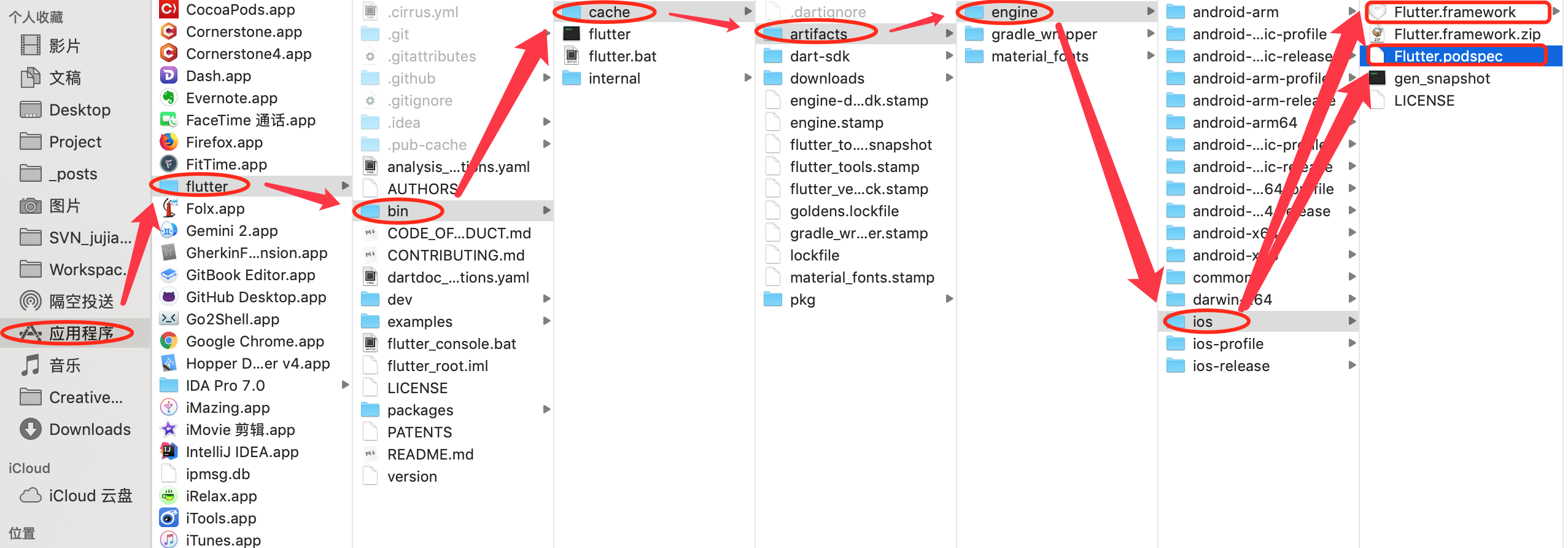1568x548 pixels.
Task: Select the GitBook Editor.app icon
Action: (x=169, y=275)
